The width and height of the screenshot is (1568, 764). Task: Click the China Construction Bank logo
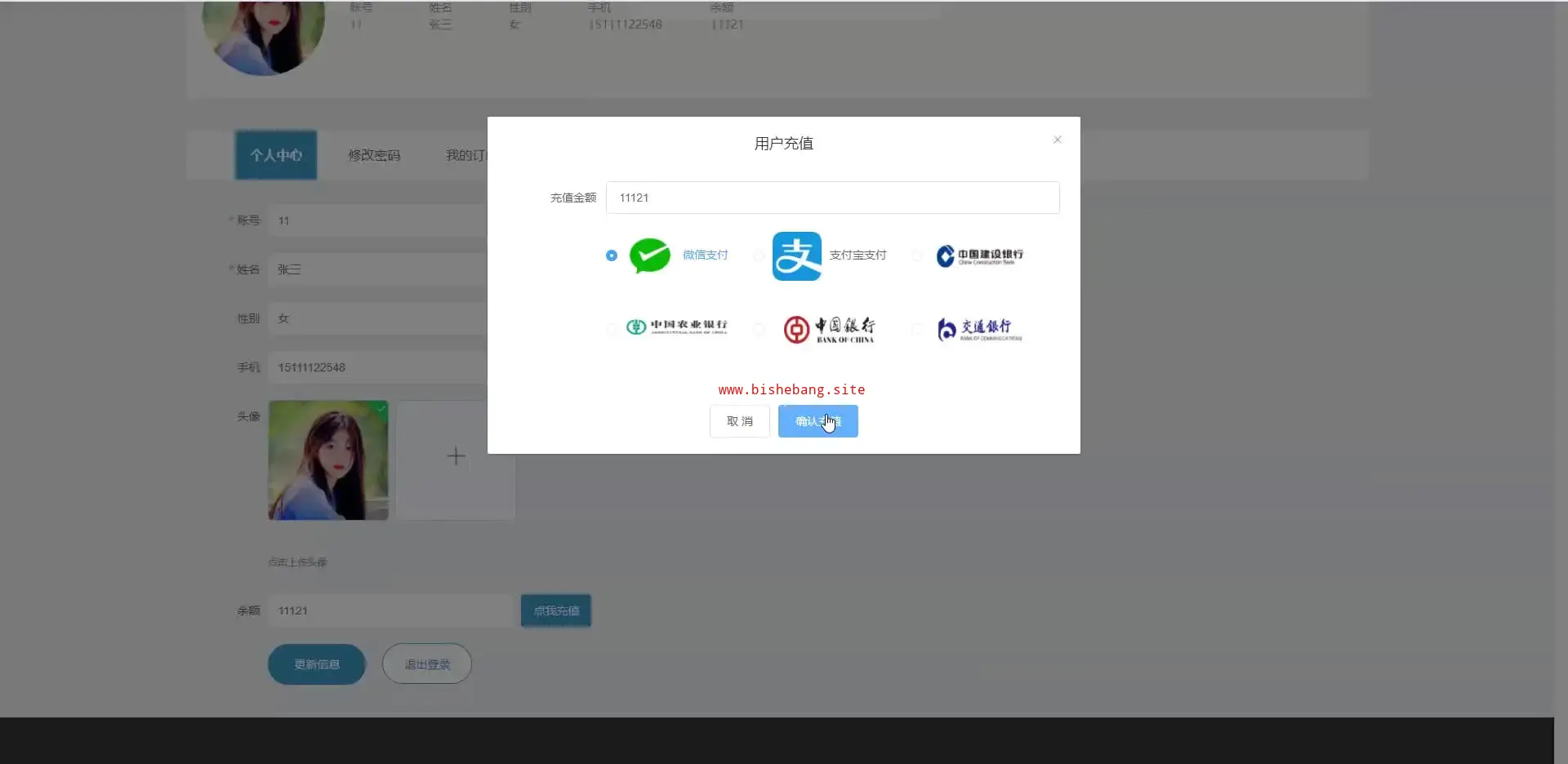(979, 255)
